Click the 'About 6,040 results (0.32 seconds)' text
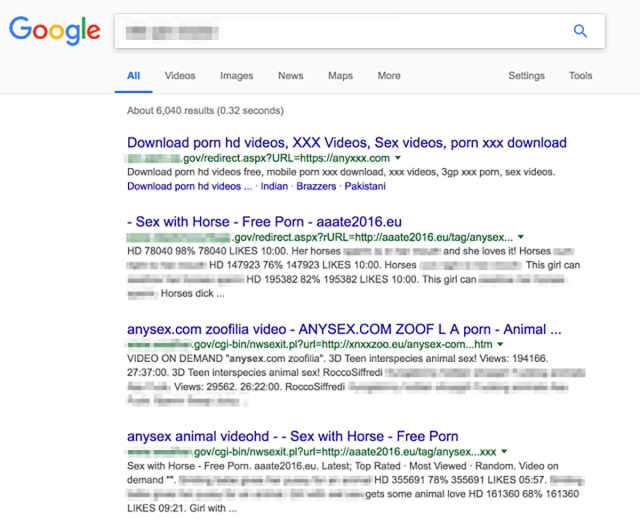Screen dimensions: 640x530 click(x=205, y=111)
